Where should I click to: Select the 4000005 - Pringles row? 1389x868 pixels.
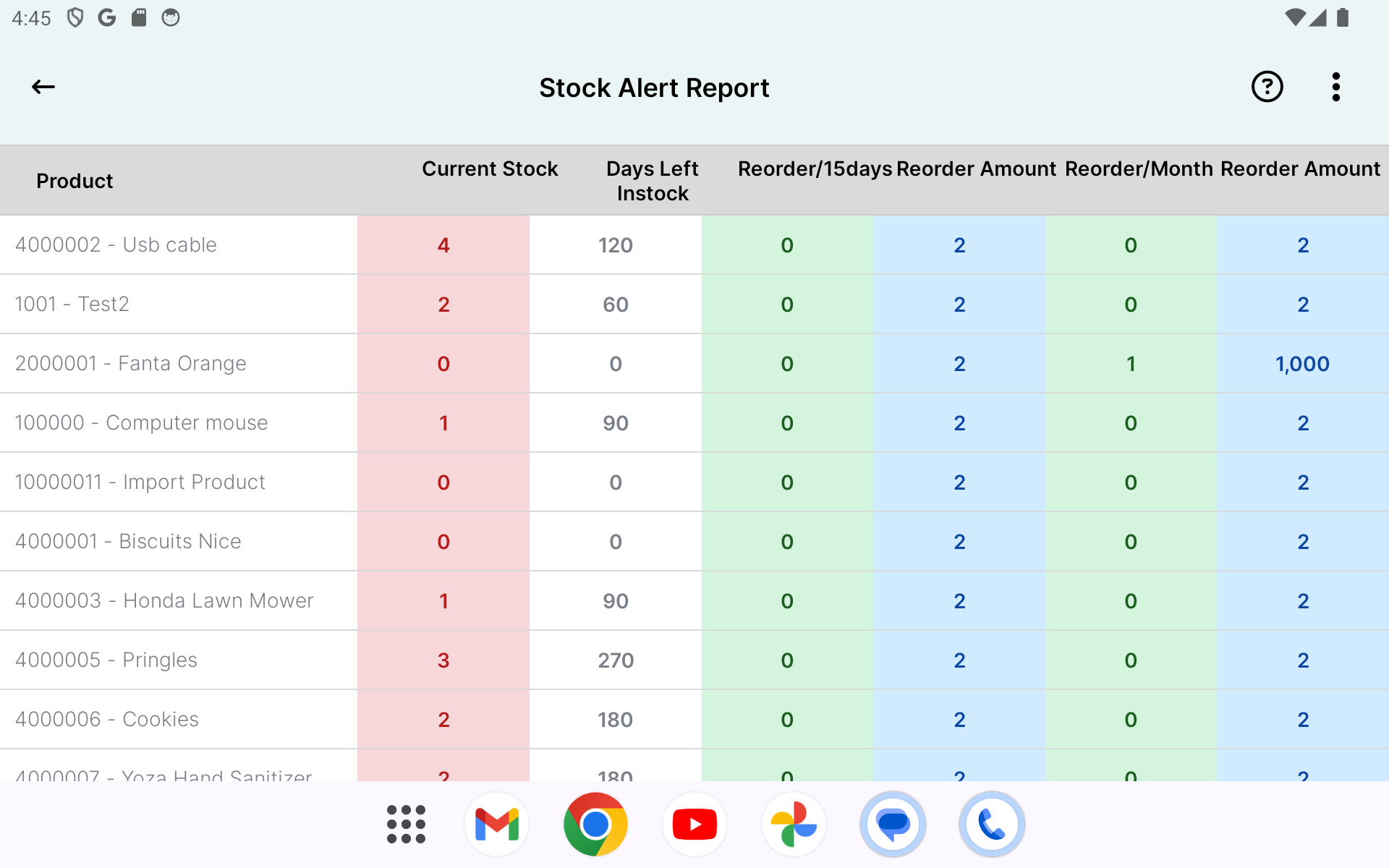(106, 660)
